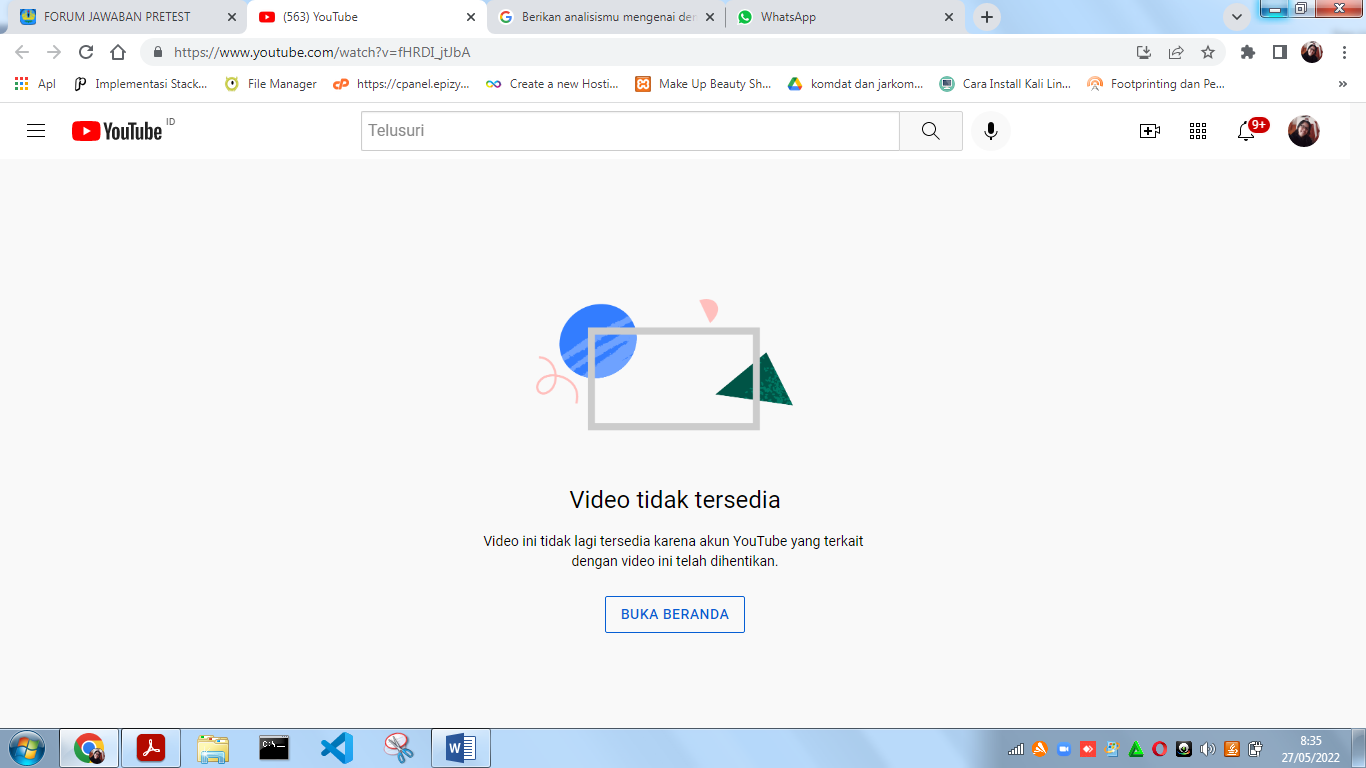Open the YouTube apps grid
Viewport: 1366px width, 768px height.
pyautogui.click(x=1198, y=131)
